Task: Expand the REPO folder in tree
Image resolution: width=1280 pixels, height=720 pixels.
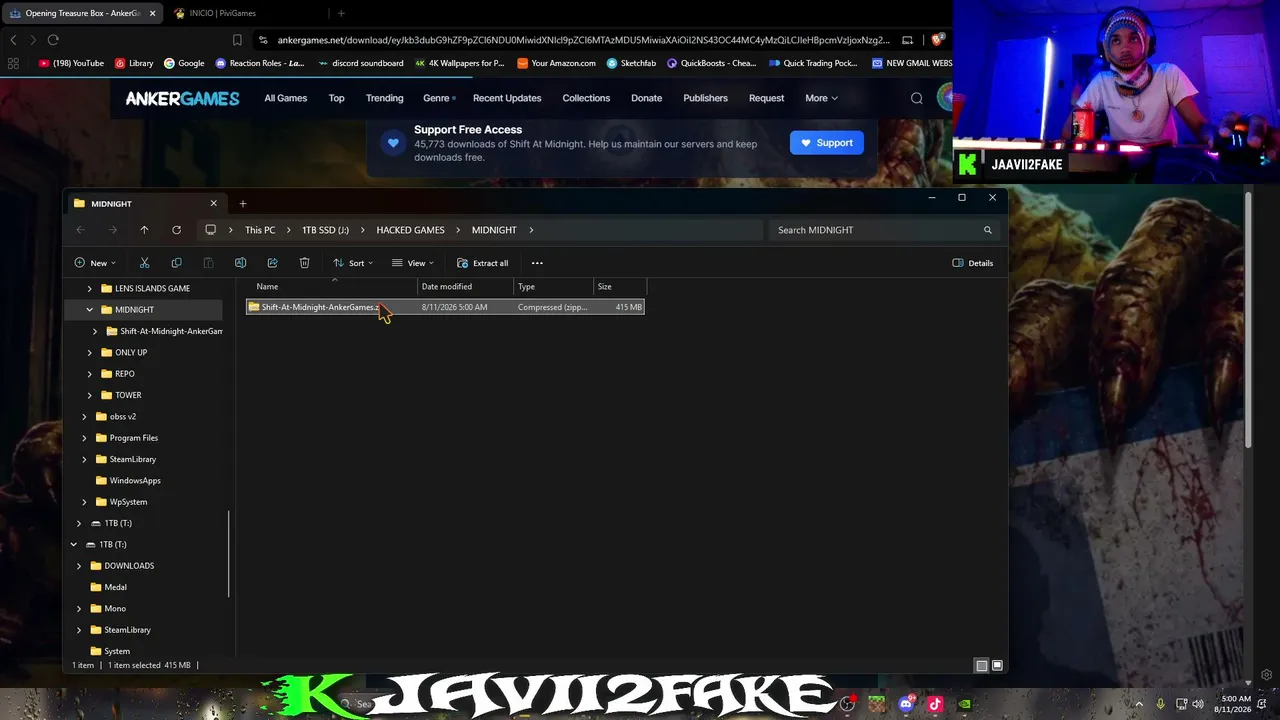Action: coord(90,374)
